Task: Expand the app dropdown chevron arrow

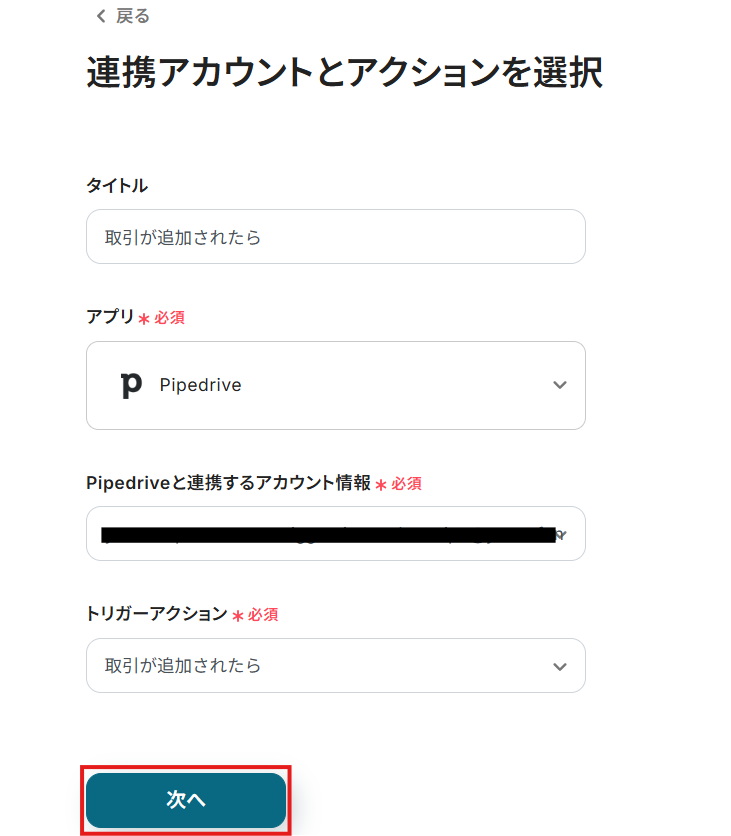Action: [560, 386]
